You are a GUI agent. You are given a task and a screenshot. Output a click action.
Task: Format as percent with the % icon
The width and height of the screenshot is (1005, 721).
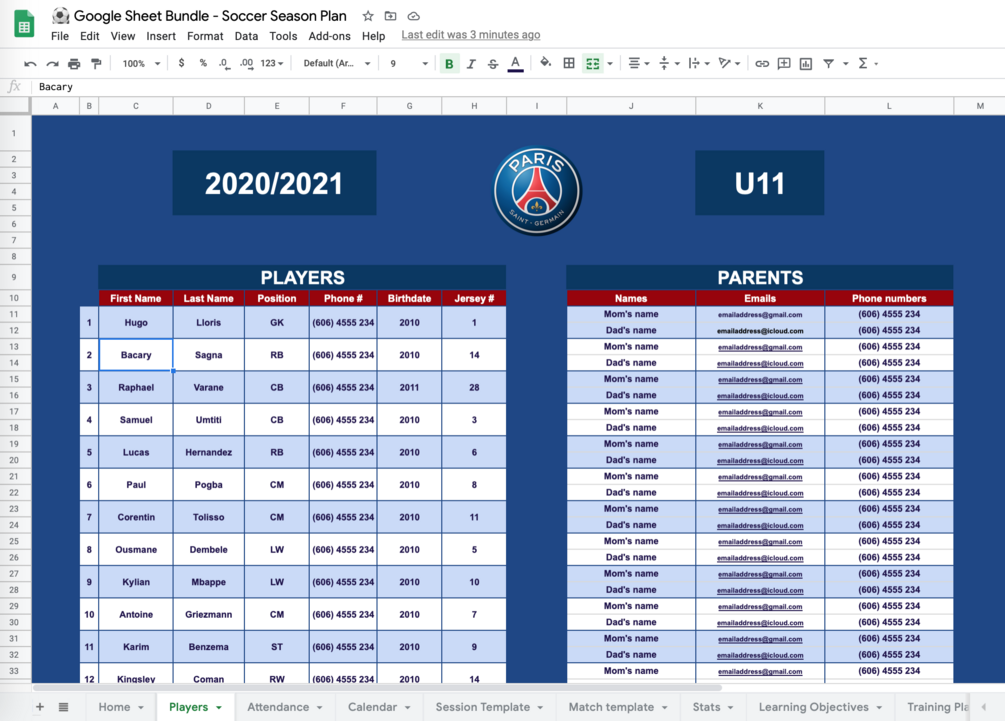(x=203, y=63)
